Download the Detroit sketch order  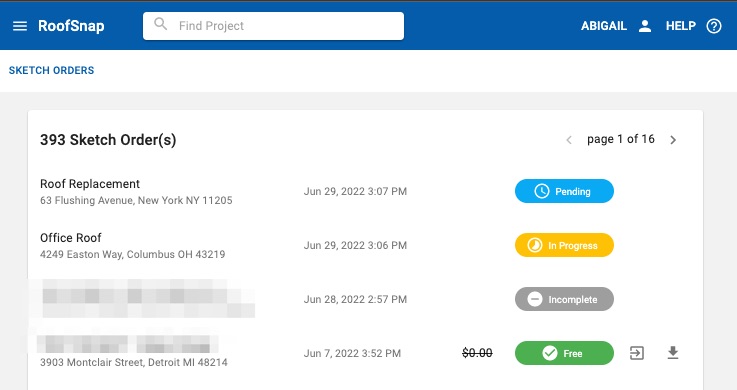(x=673, y=353)
